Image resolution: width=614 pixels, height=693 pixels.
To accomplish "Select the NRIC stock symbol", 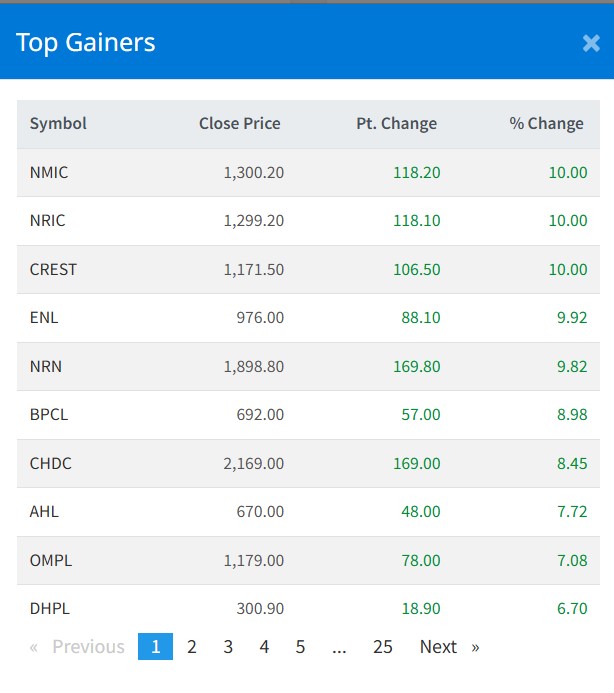I will click(48, 221).
